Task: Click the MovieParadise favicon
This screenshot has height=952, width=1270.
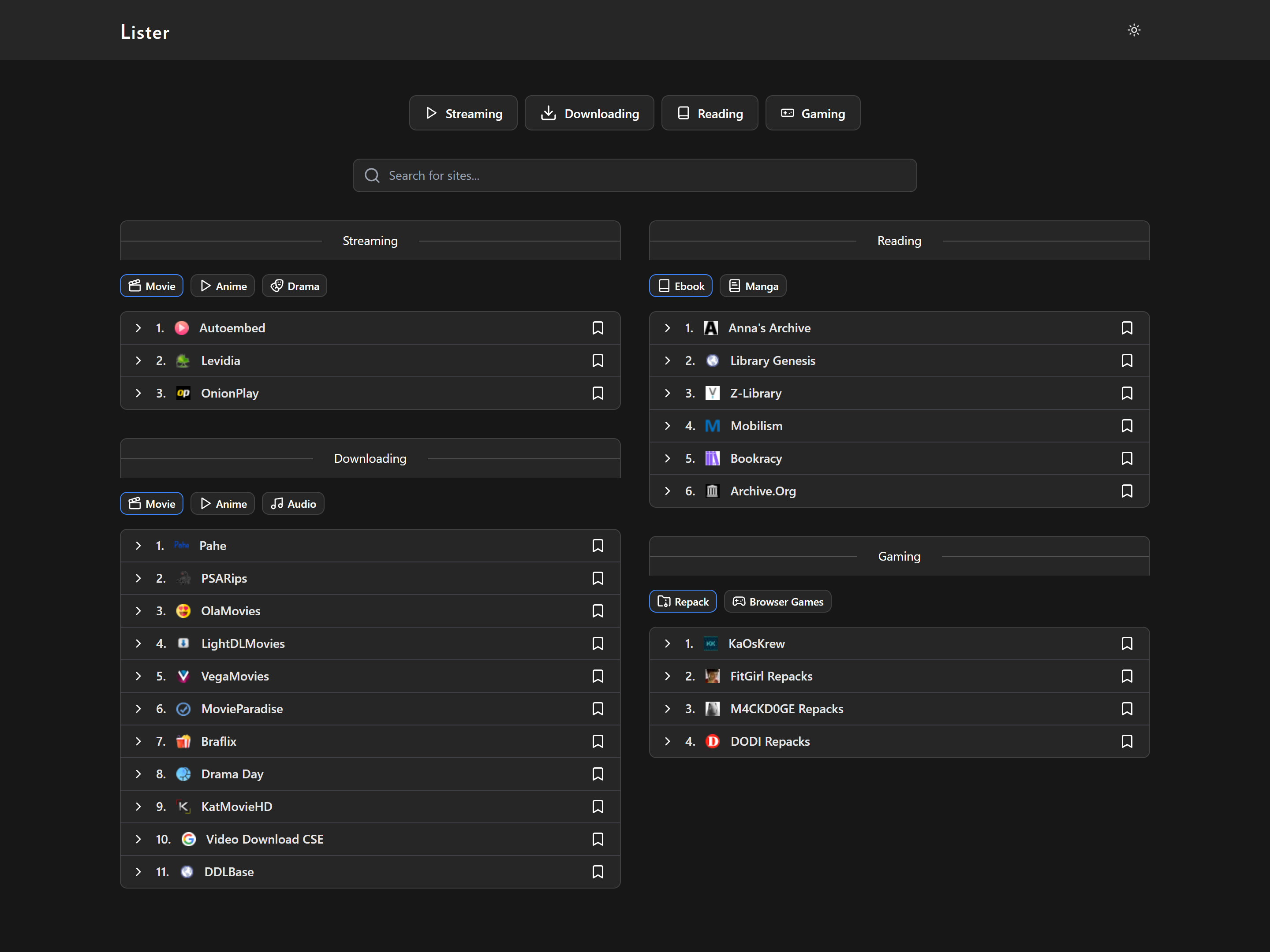Action: click(183, 709)
